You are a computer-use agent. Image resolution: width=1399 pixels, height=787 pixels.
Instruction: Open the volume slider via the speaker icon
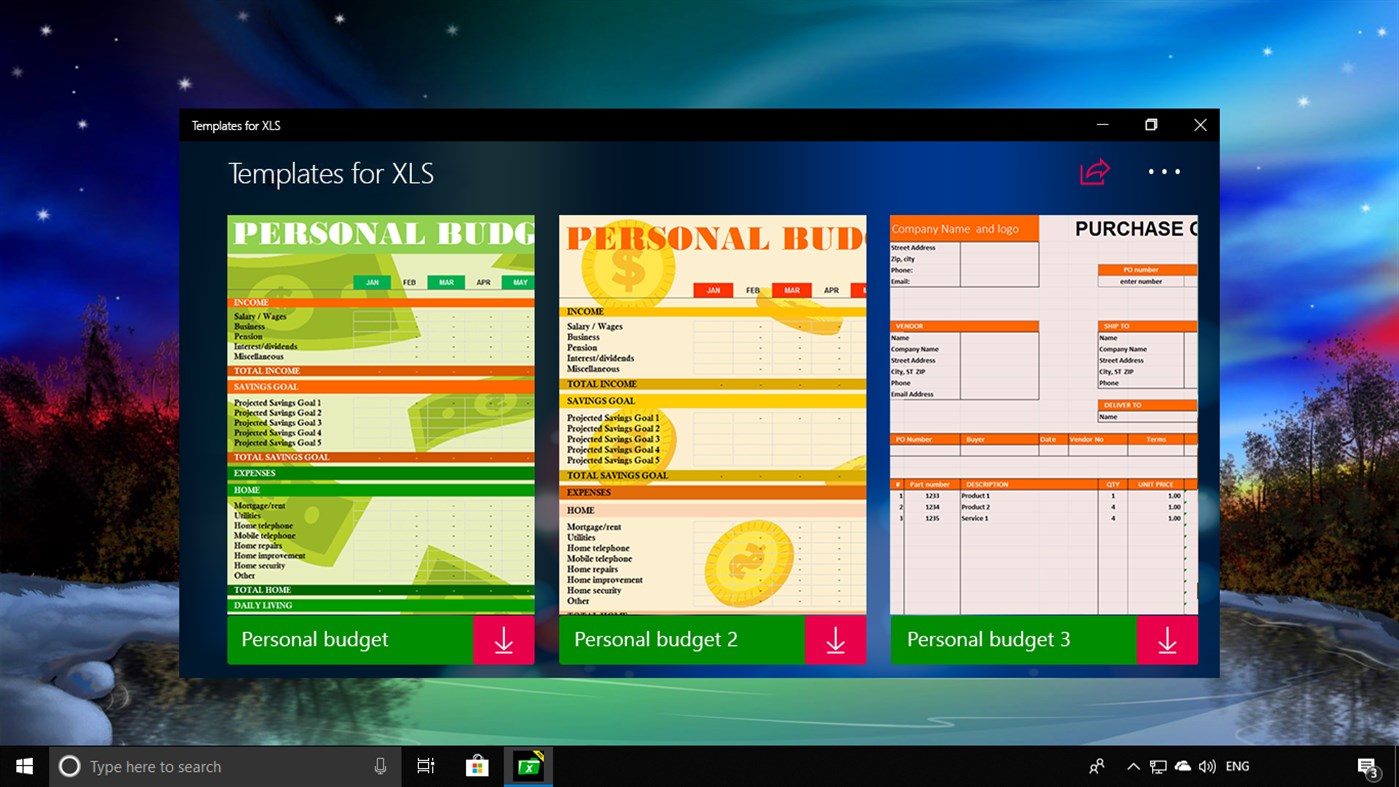(x=1207, y=766)
